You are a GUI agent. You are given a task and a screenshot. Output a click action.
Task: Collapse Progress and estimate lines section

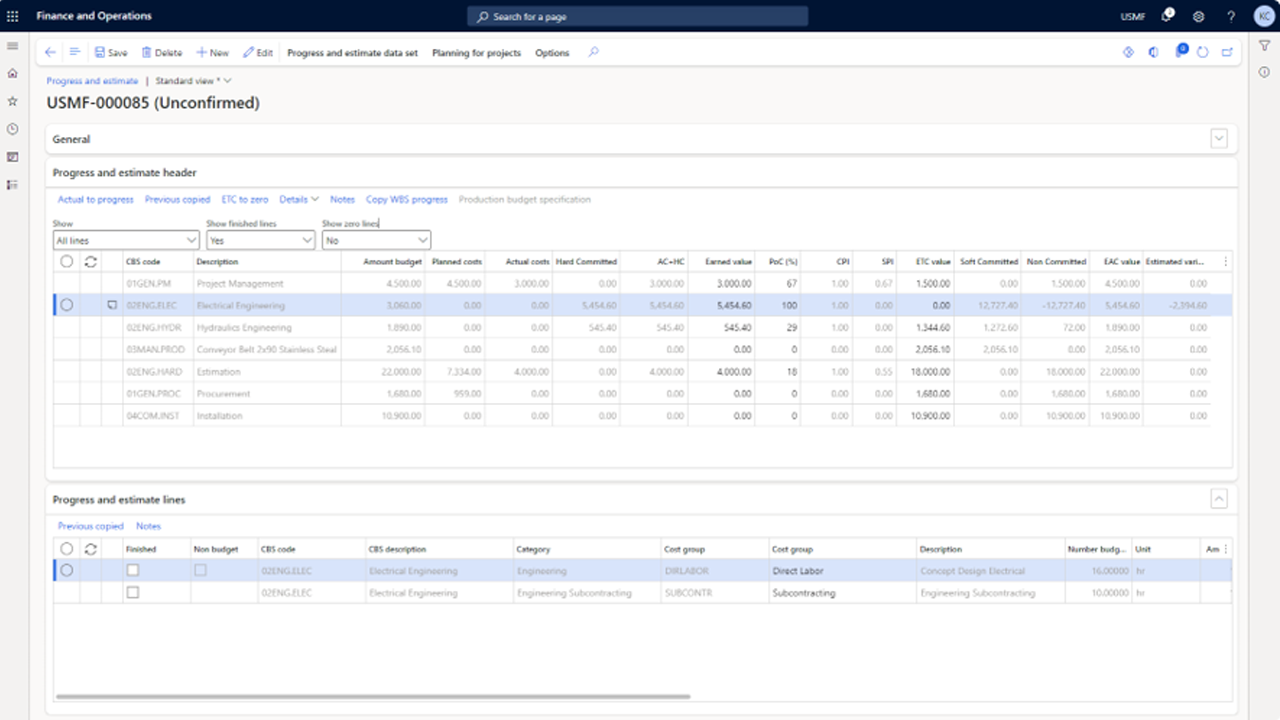(x=1219, y=499)
